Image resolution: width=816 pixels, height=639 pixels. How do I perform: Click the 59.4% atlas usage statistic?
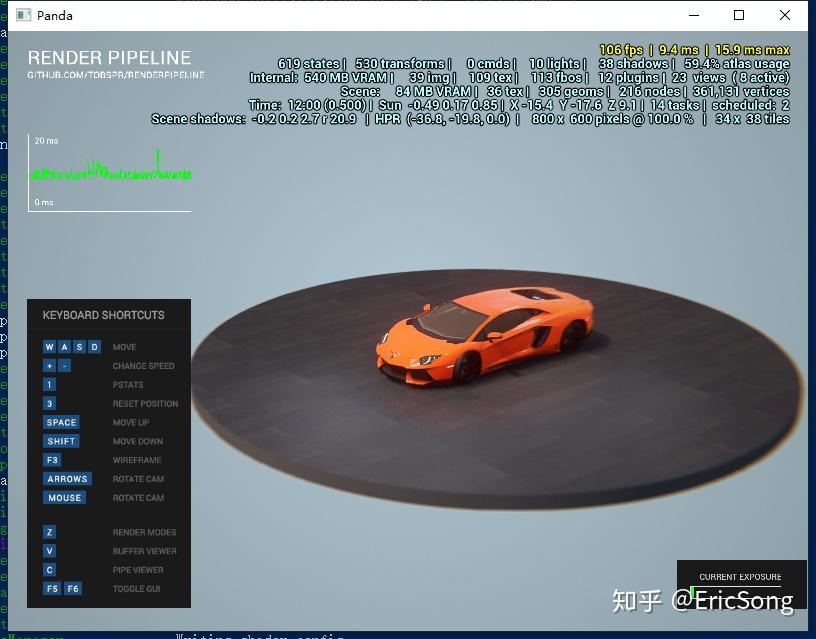(737, 63)
